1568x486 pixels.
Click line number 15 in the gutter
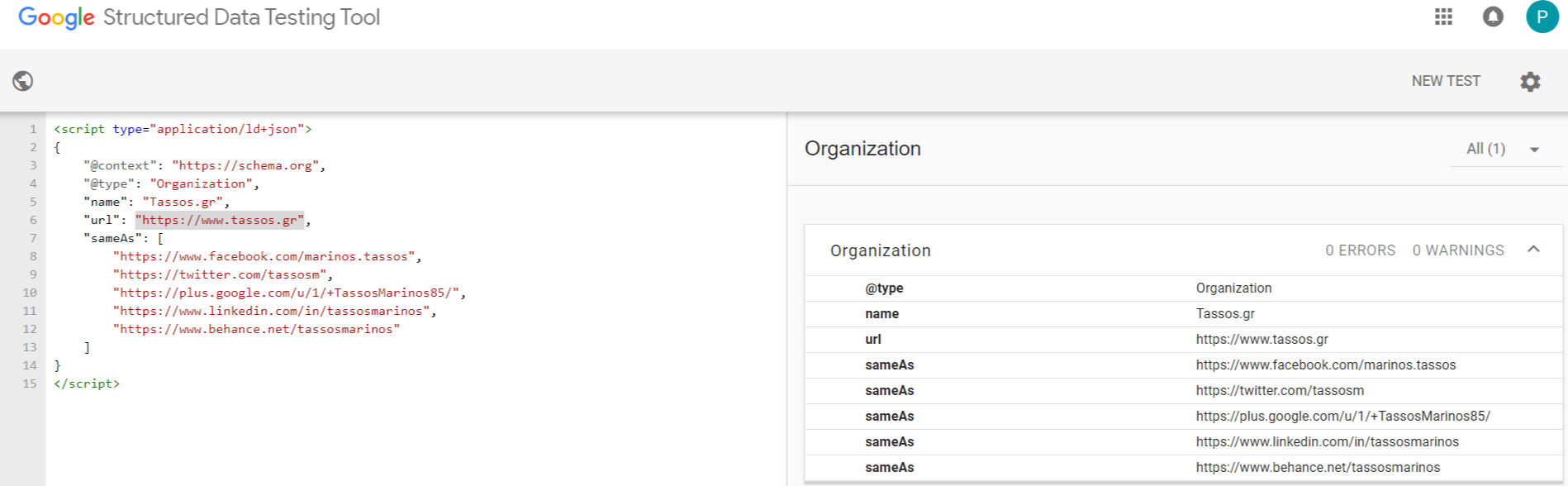coord(30,384)
